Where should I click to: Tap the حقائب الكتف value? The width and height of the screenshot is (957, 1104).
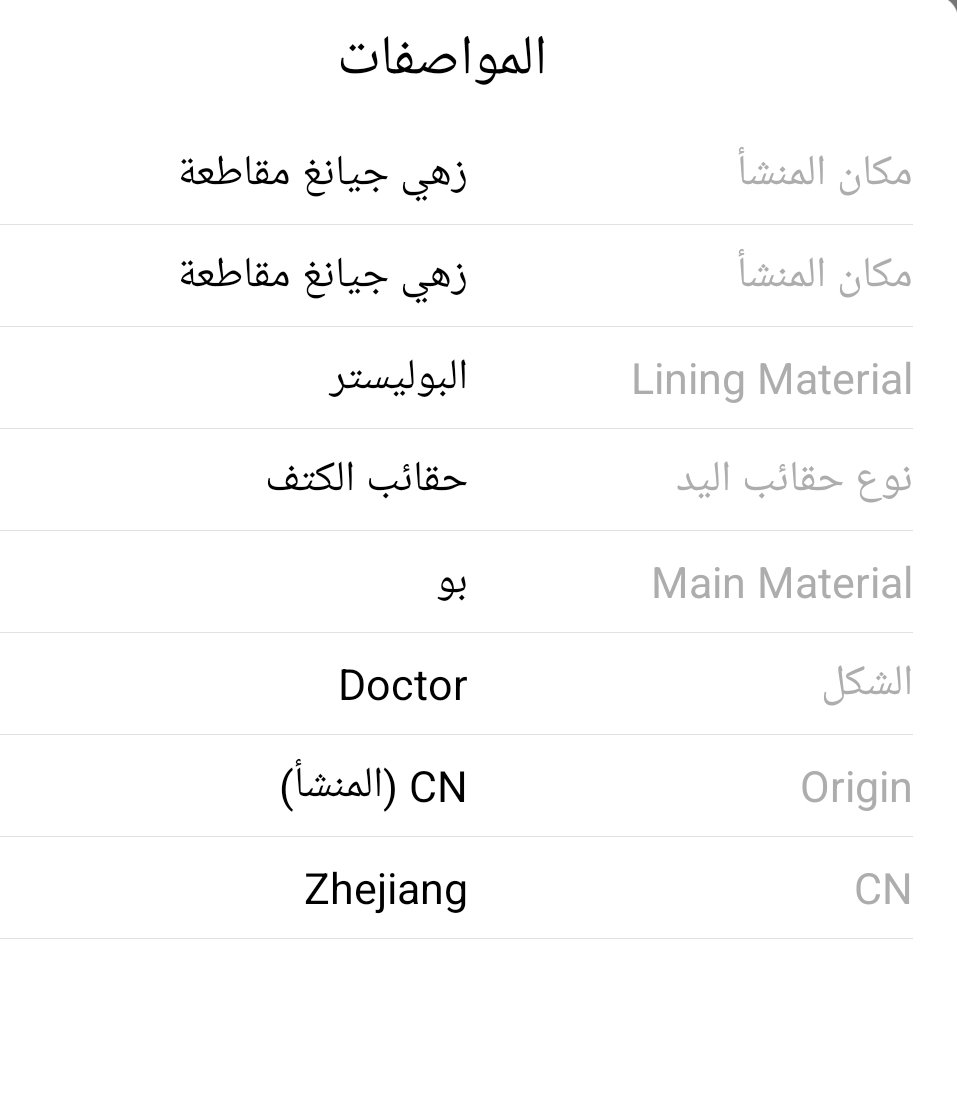(367, 478)
